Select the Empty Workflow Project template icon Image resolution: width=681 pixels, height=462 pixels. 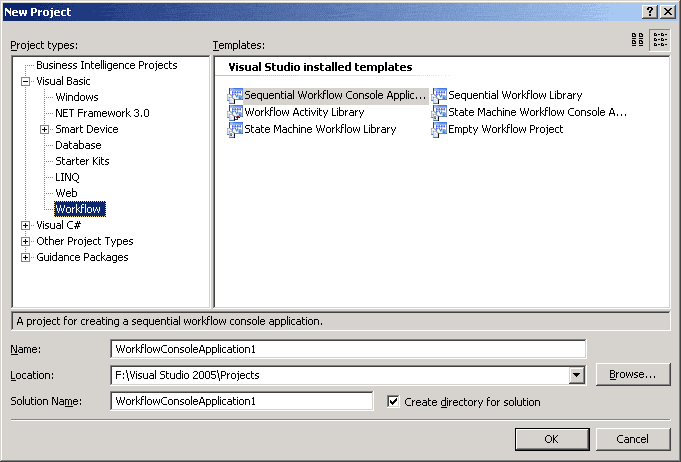pyautogui.click(x=440, y=129)
